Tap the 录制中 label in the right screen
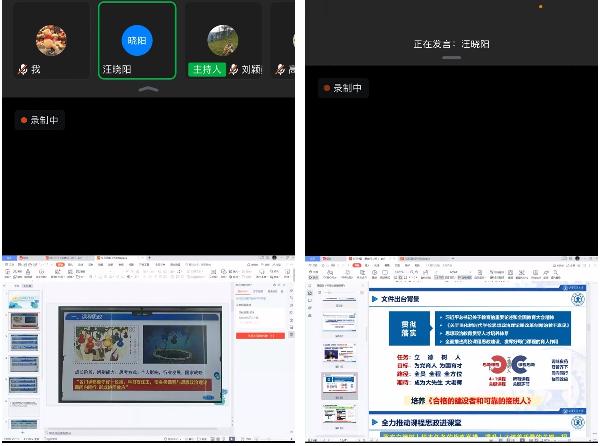This screenshot has height=446, width=600. (348, 88)
